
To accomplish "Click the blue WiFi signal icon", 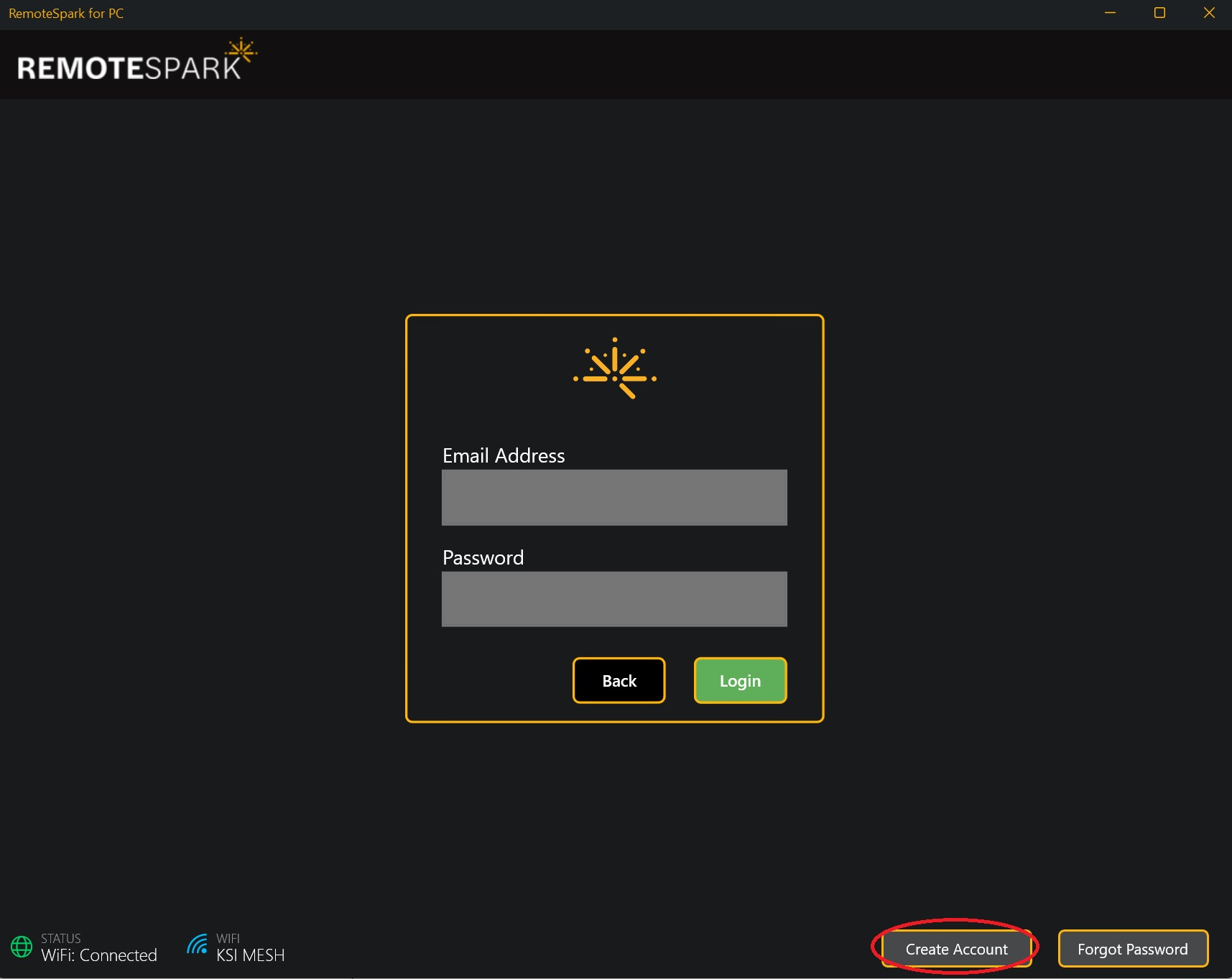I will click(198, 944).
